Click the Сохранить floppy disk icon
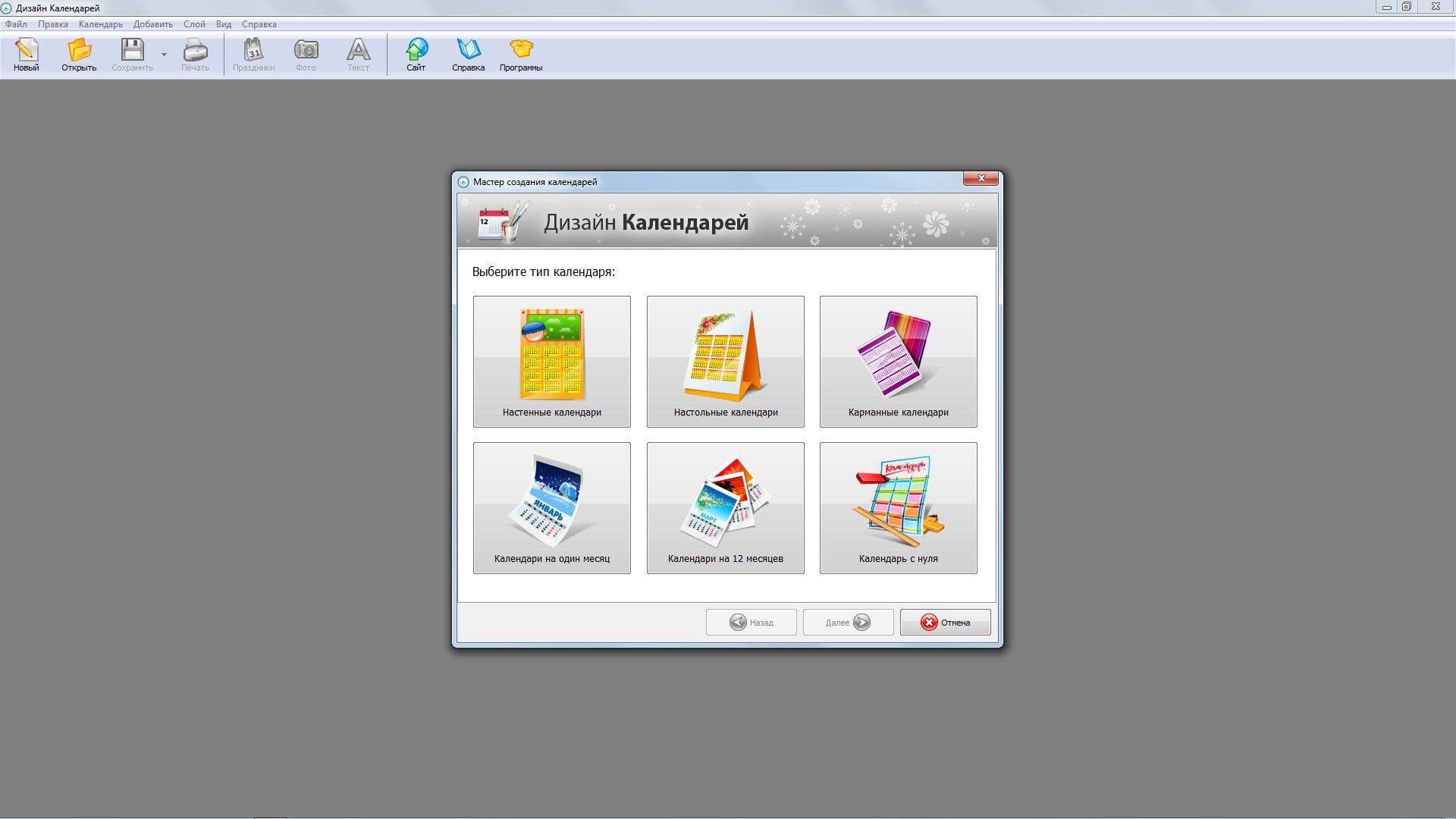This screenshot has width=1456, height=819. [133, 55]
